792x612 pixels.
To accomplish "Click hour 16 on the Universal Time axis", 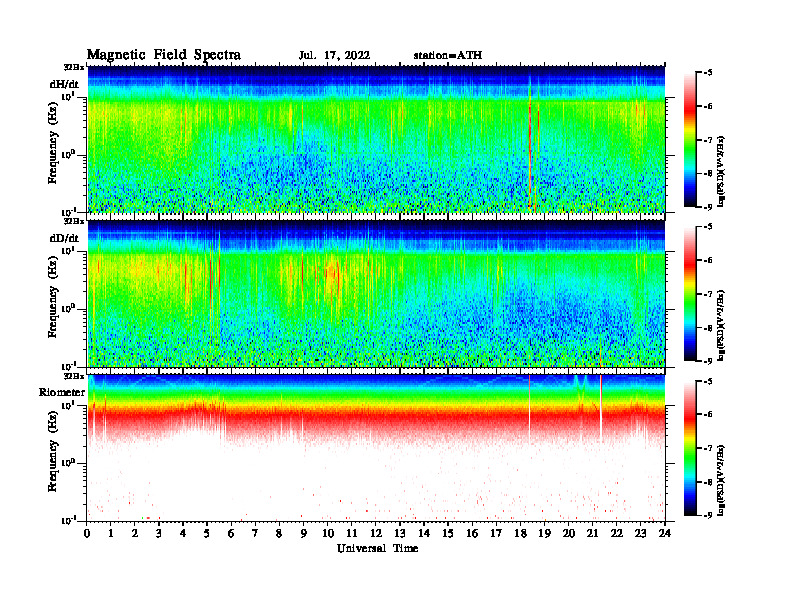I will (x=472, y=534).
